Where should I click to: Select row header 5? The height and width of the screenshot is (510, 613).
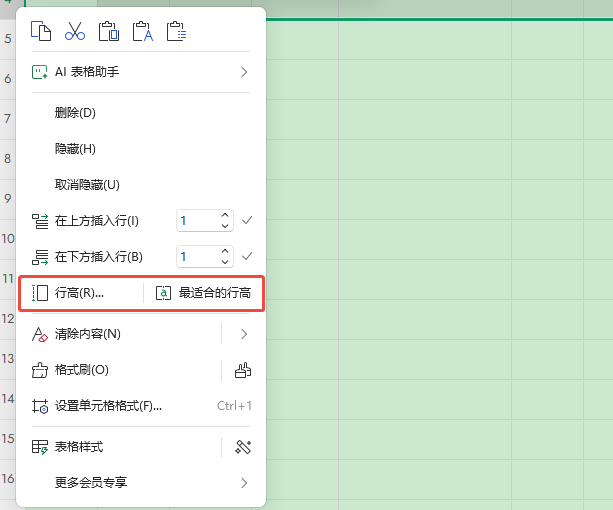pyautogui.click(x=7, y=39)
